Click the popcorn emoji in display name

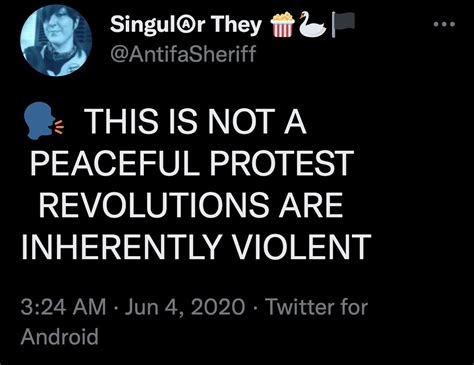click(x=282, y=25)
